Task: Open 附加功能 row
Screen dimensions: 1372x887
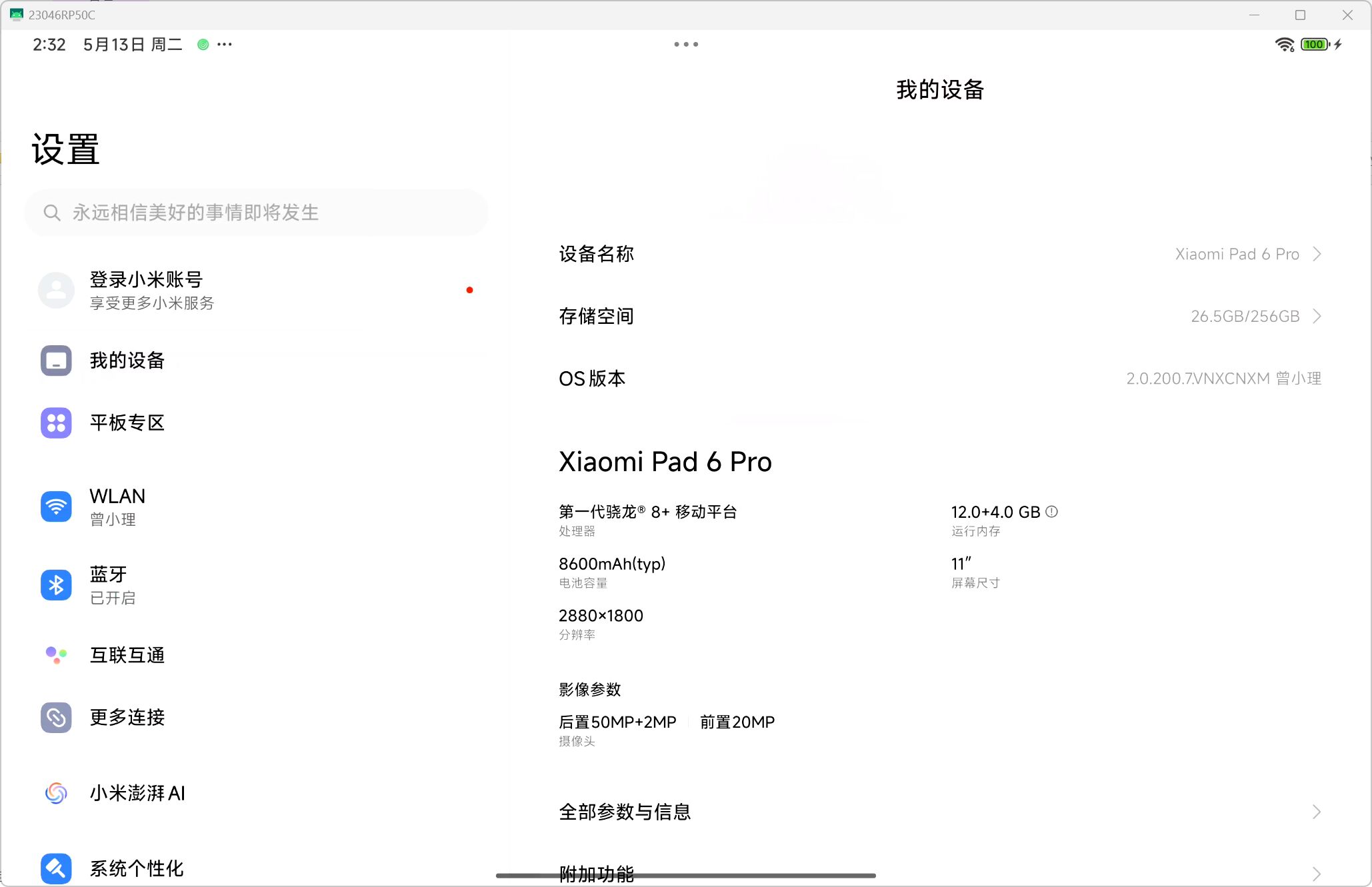Action: tap(940, 873)
